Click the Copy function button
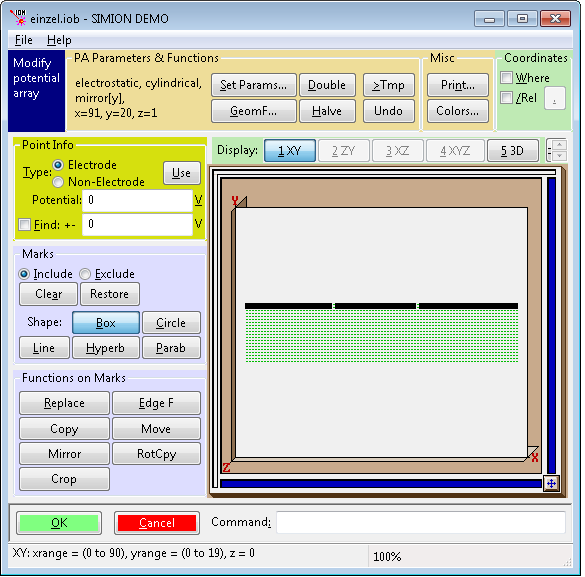The image size is (585, 577). [x=64, y=429]
